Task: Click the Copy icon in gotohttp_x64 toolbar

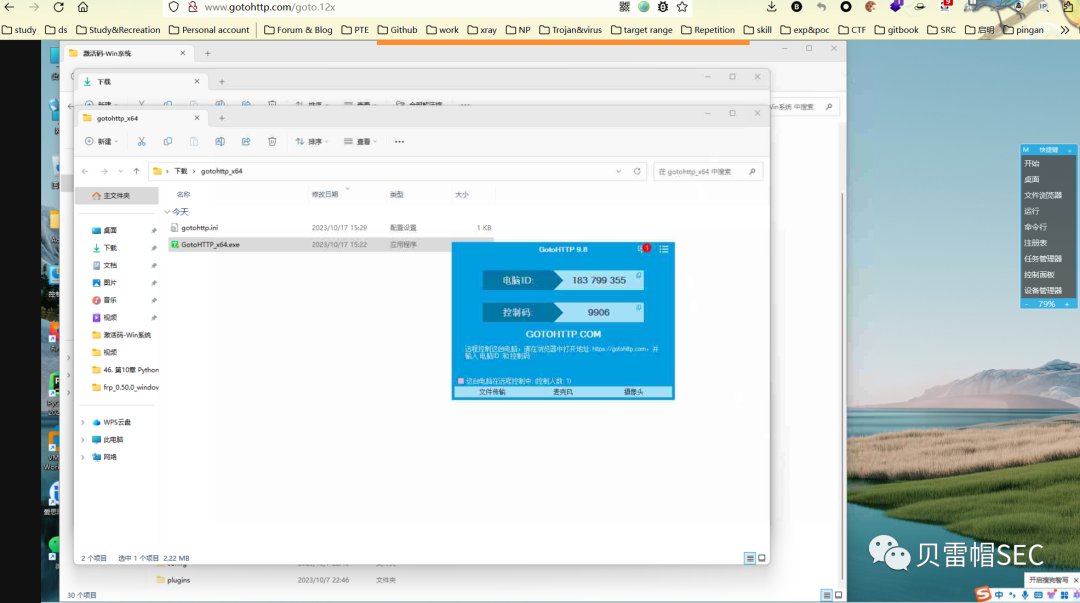Action: 167,141
